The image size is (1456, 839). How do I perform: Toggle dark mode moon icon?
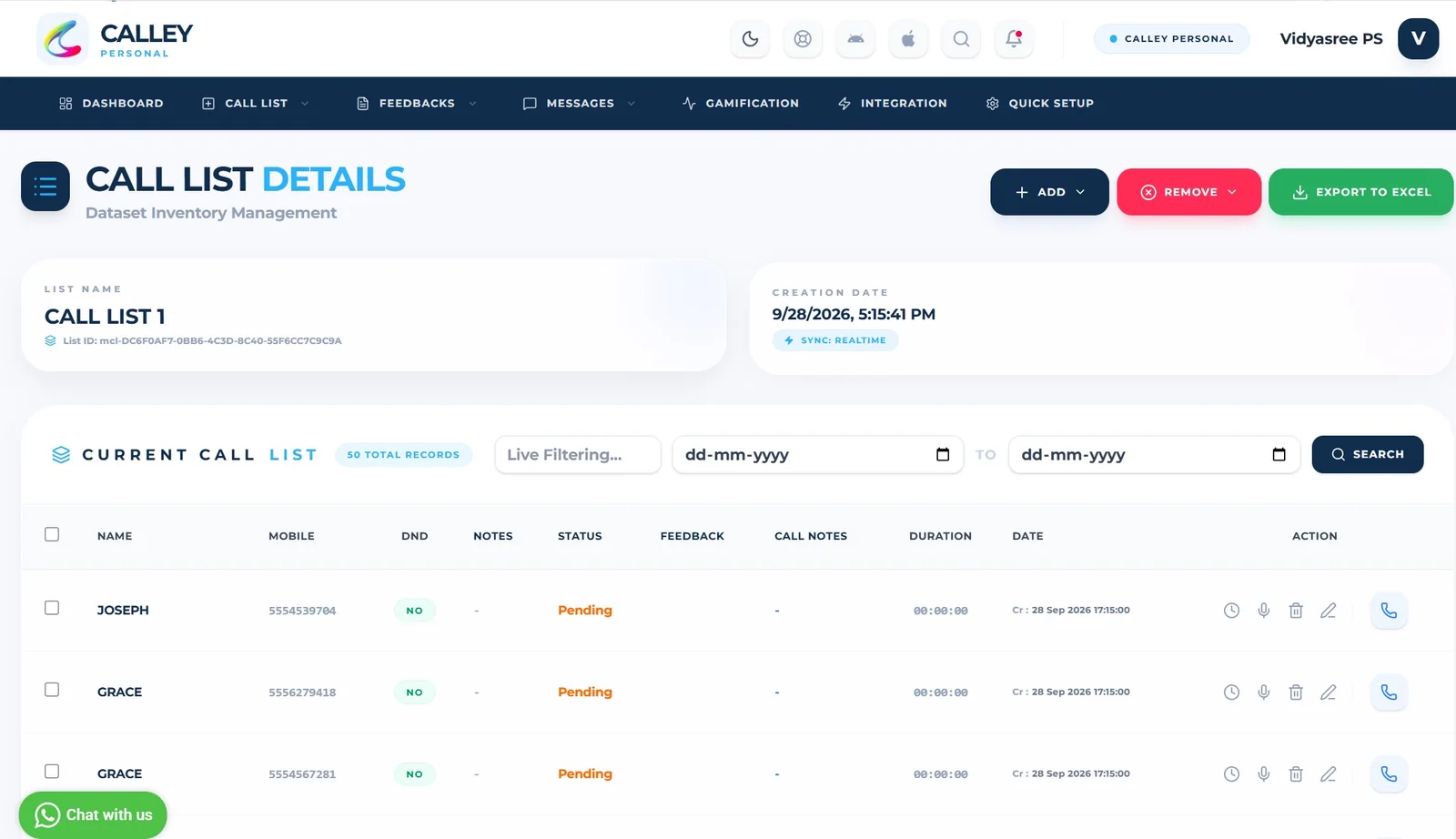pyautogui.click(x=750, y=39)
